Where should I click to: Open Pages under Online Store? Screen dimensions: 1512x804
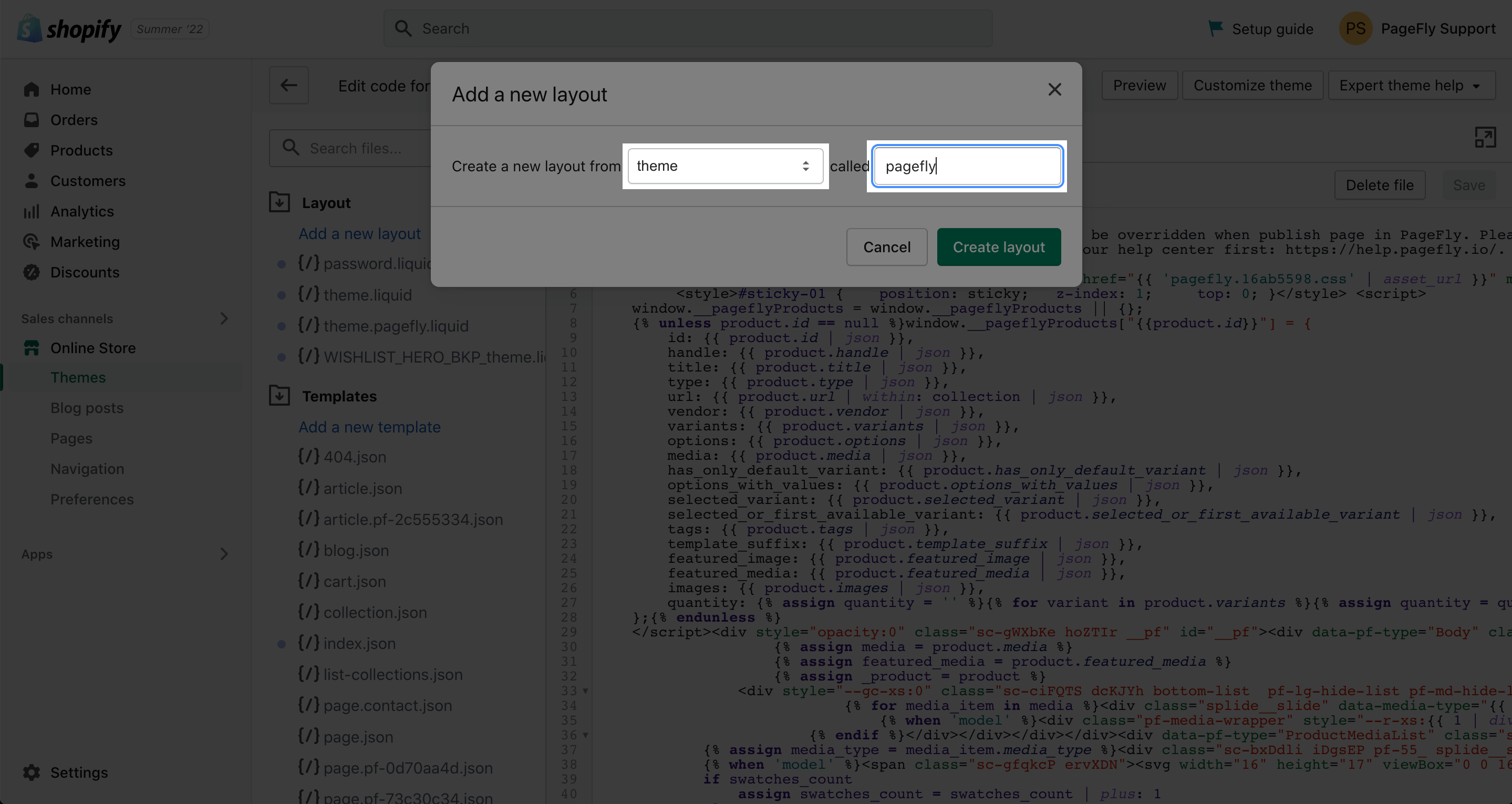(x=71, y=438)
